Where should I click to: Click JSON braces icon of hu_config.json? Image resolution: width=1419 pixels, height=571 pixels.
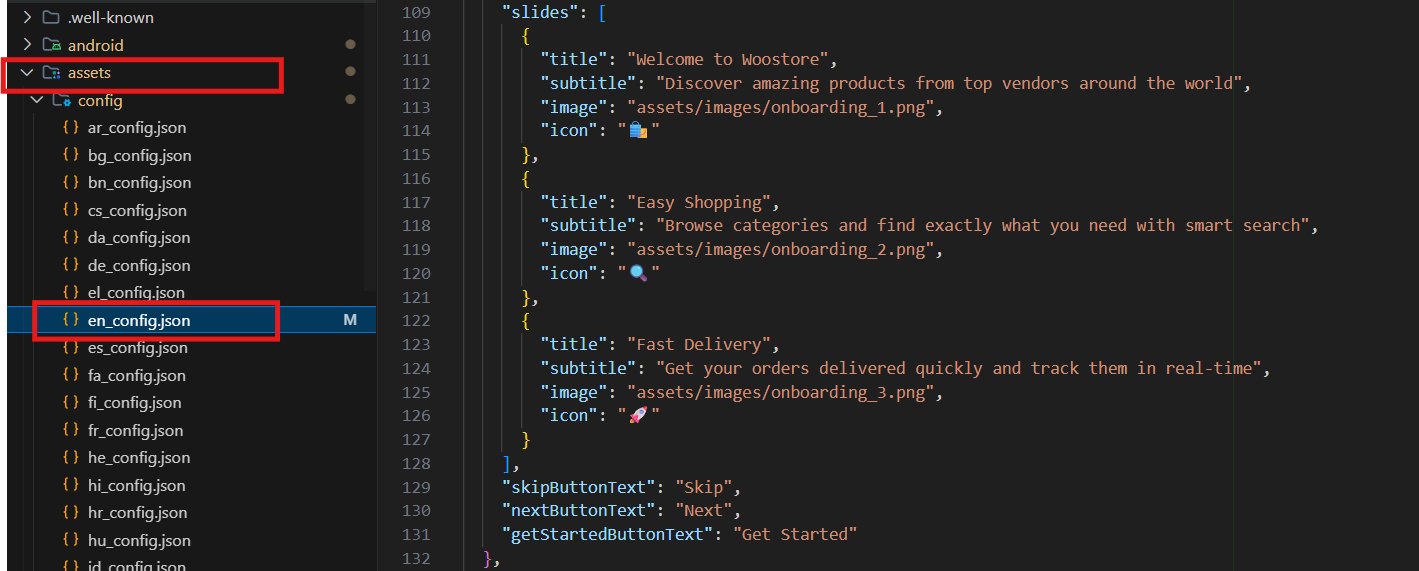pos(70,540)
